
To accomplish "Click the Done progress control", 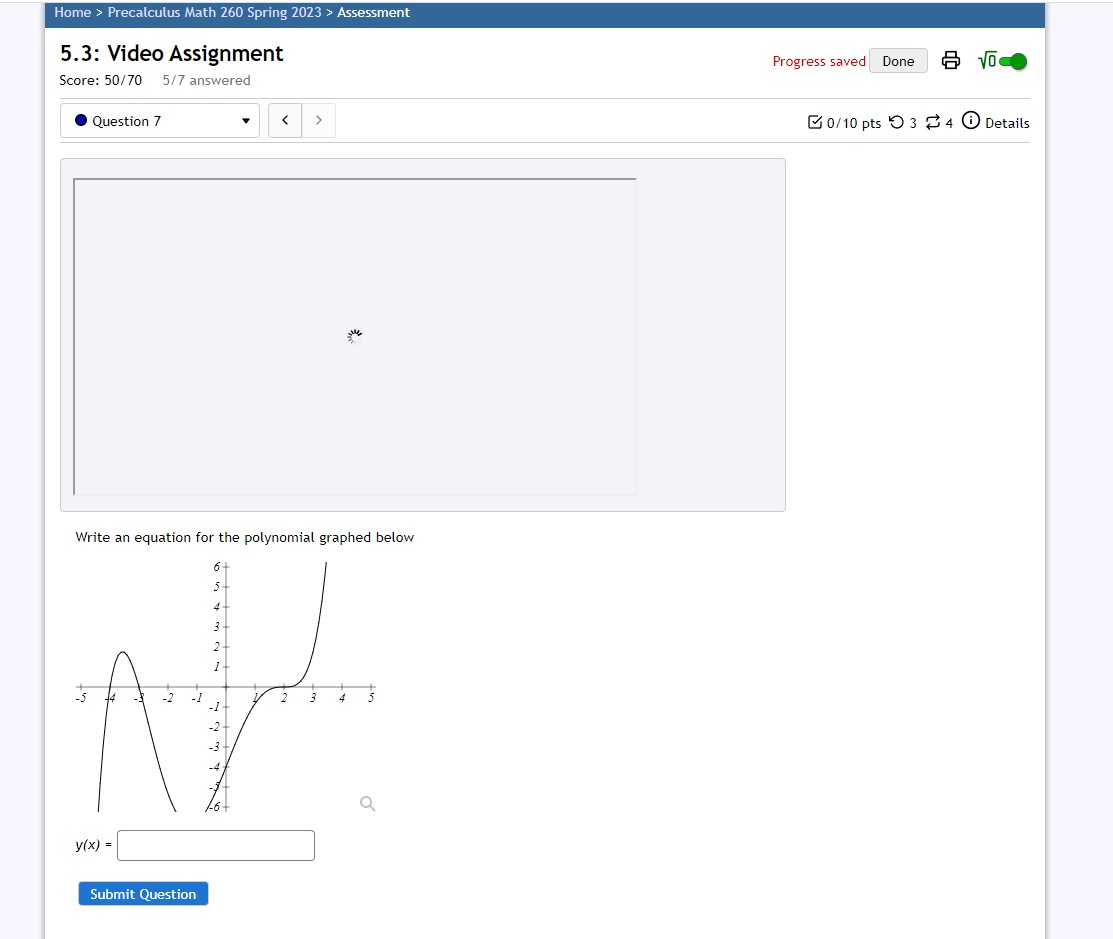I will tap(897, 60).
